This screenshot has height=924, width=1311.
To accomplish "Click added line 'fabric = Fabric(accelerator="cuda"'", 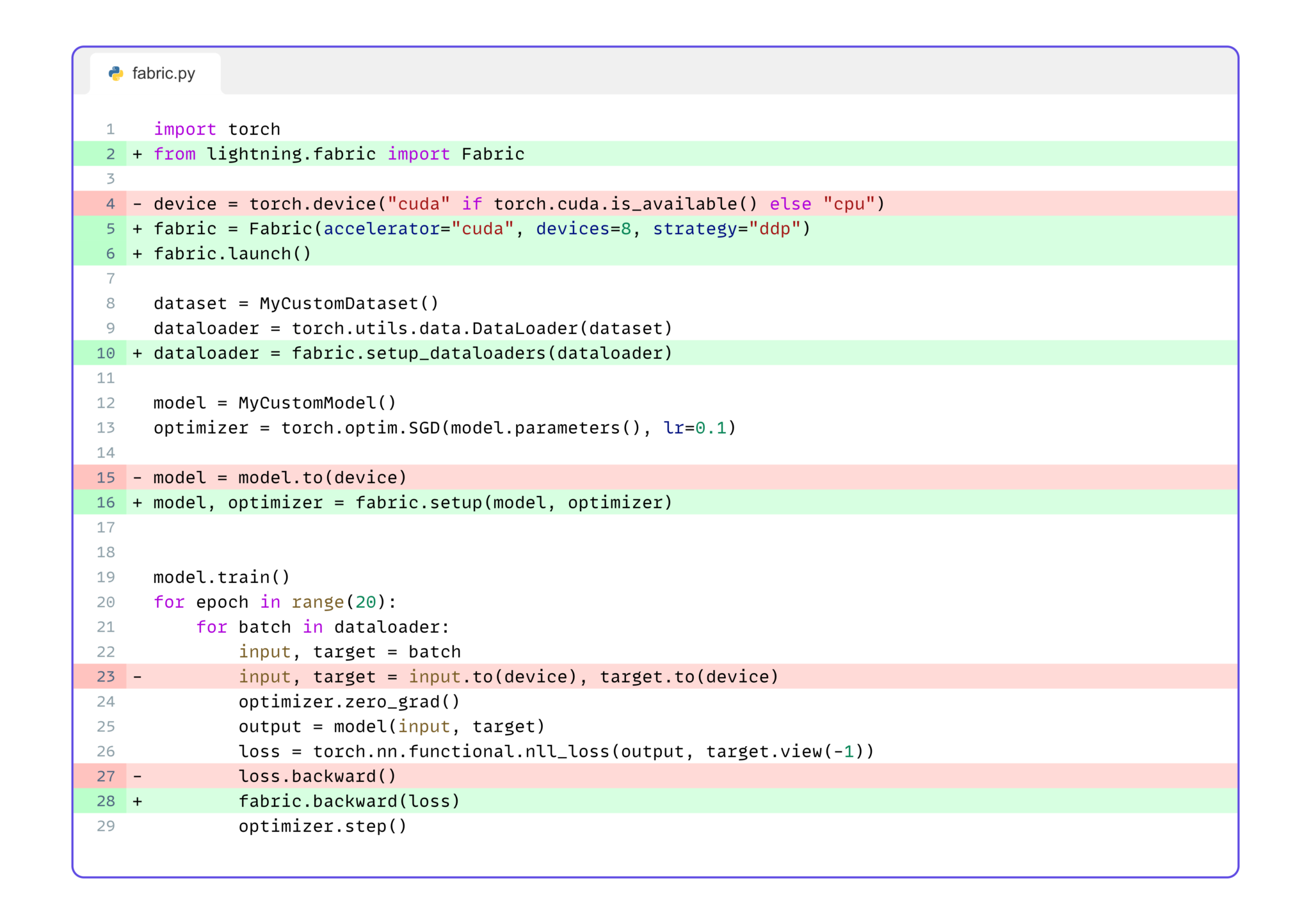I will coord(655,229).
